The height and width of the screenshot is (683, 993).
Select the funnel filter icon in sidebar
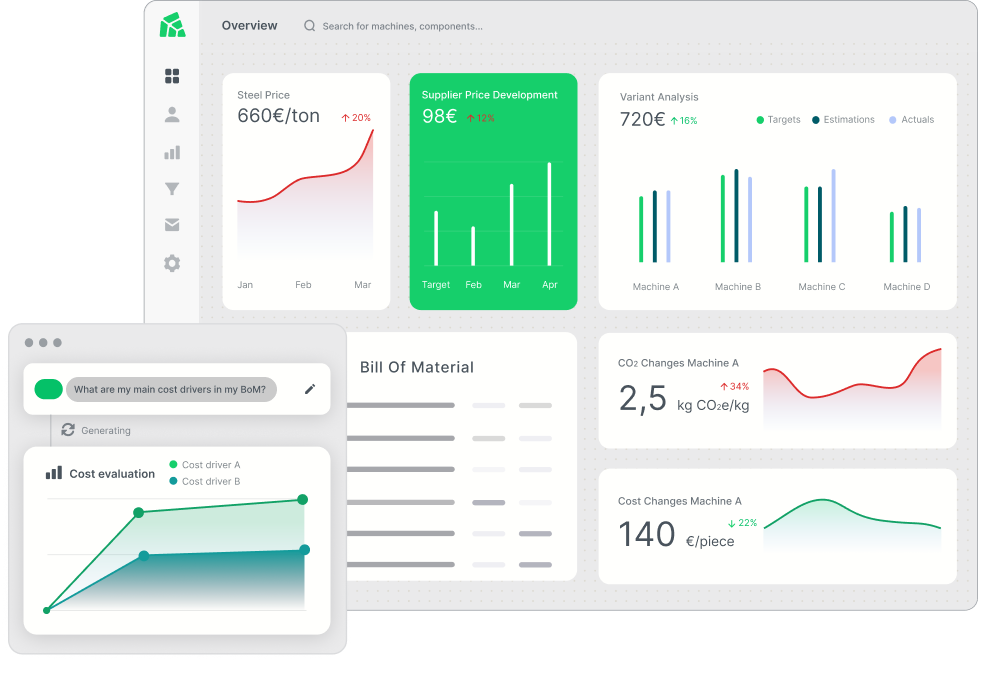[172, 189]
